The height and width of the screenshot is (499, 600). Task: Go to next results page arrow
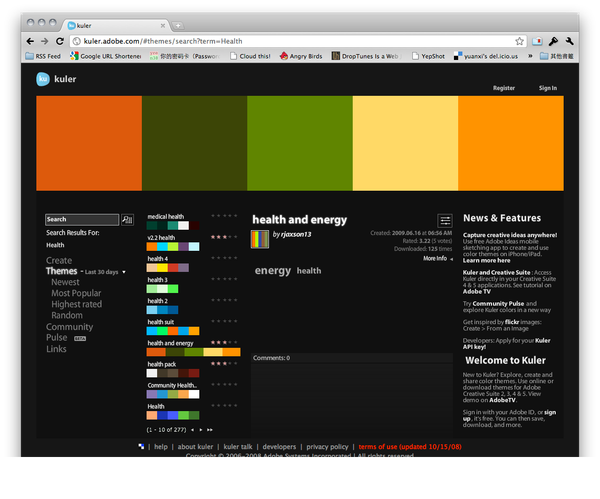coord(201,430)
